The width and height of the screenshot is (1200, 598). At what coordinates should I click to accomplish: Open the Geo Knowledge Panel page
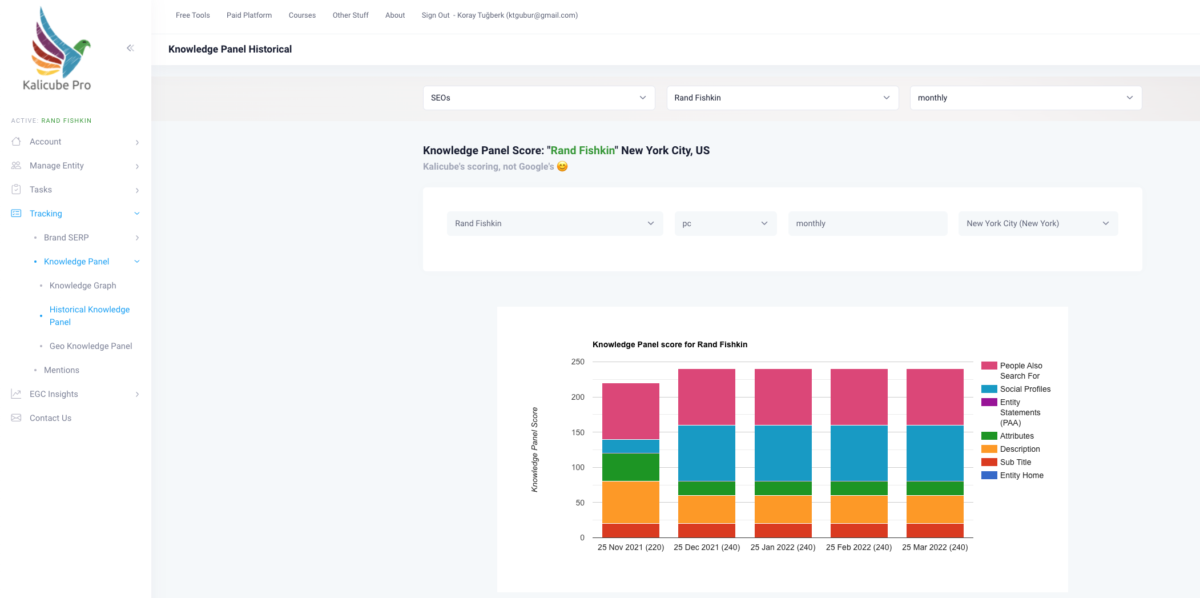[91, 346]
